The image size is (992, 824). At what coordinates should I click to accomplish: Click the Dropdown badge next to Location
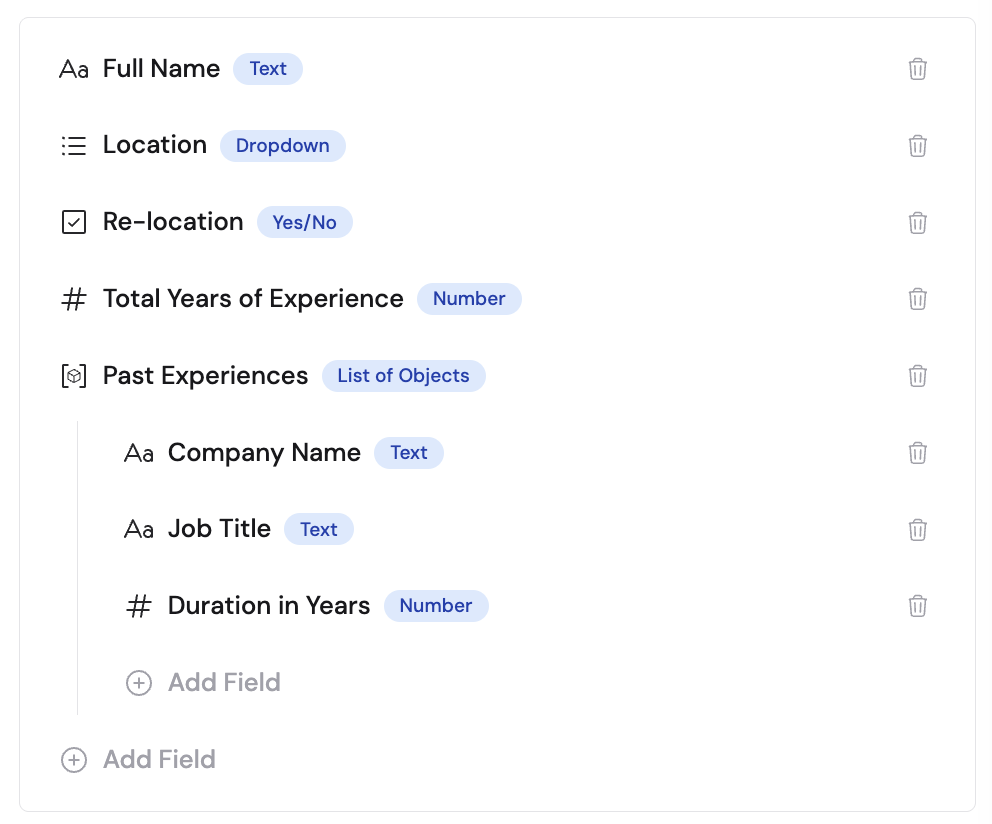[x=282, y=145]
